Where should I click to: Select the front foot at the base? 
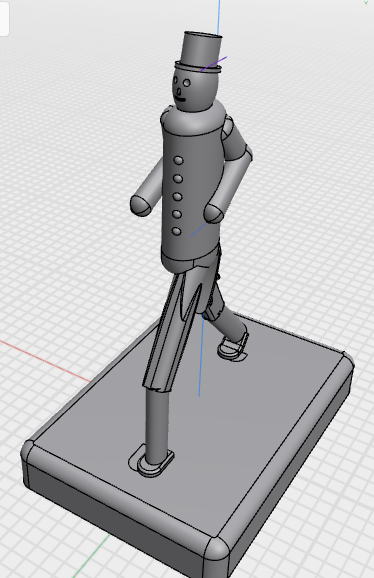pyautogui.click(x=155, y=465)
